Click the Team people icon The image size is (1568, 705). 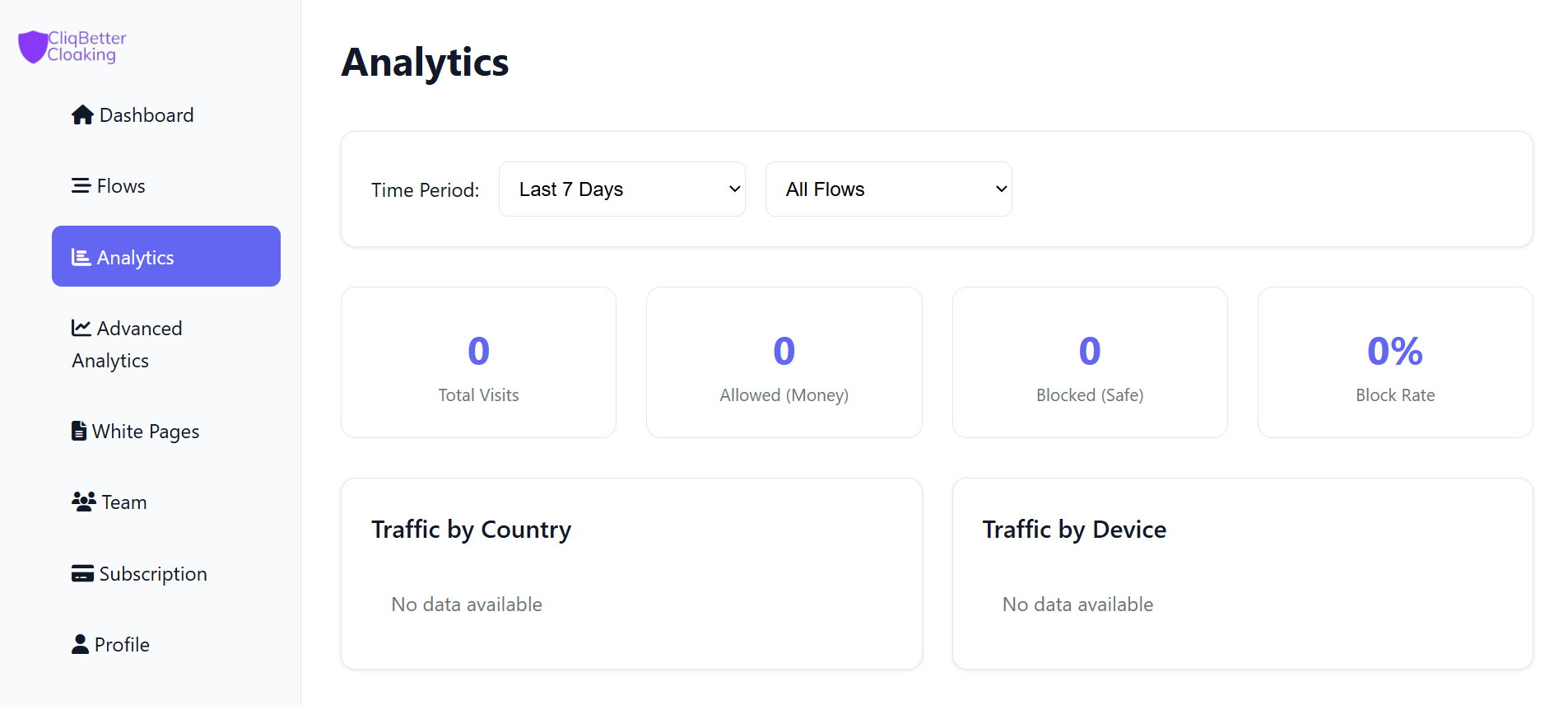(84, 502)
